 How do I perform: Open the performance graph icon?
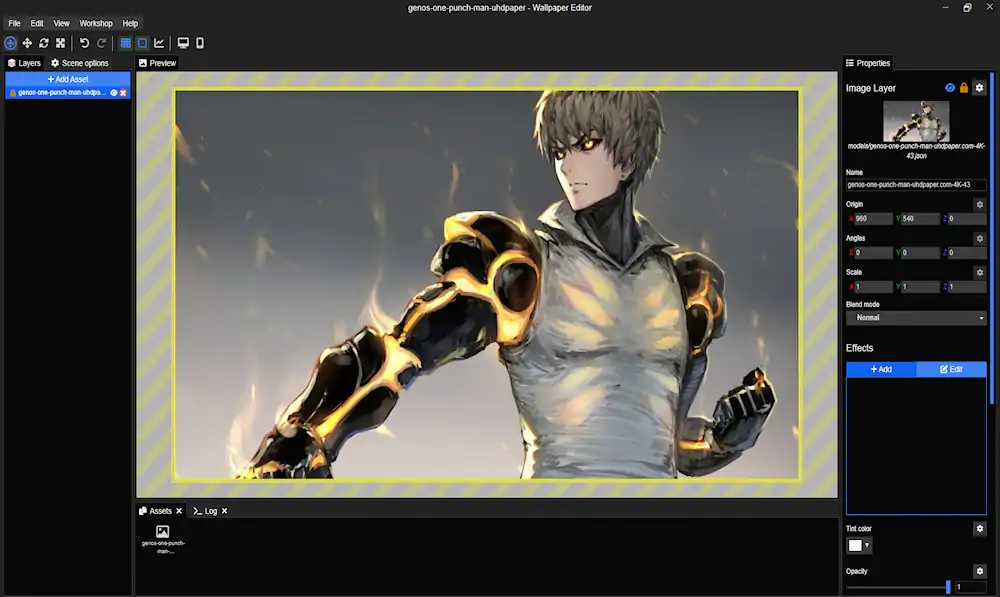[159, 43]
